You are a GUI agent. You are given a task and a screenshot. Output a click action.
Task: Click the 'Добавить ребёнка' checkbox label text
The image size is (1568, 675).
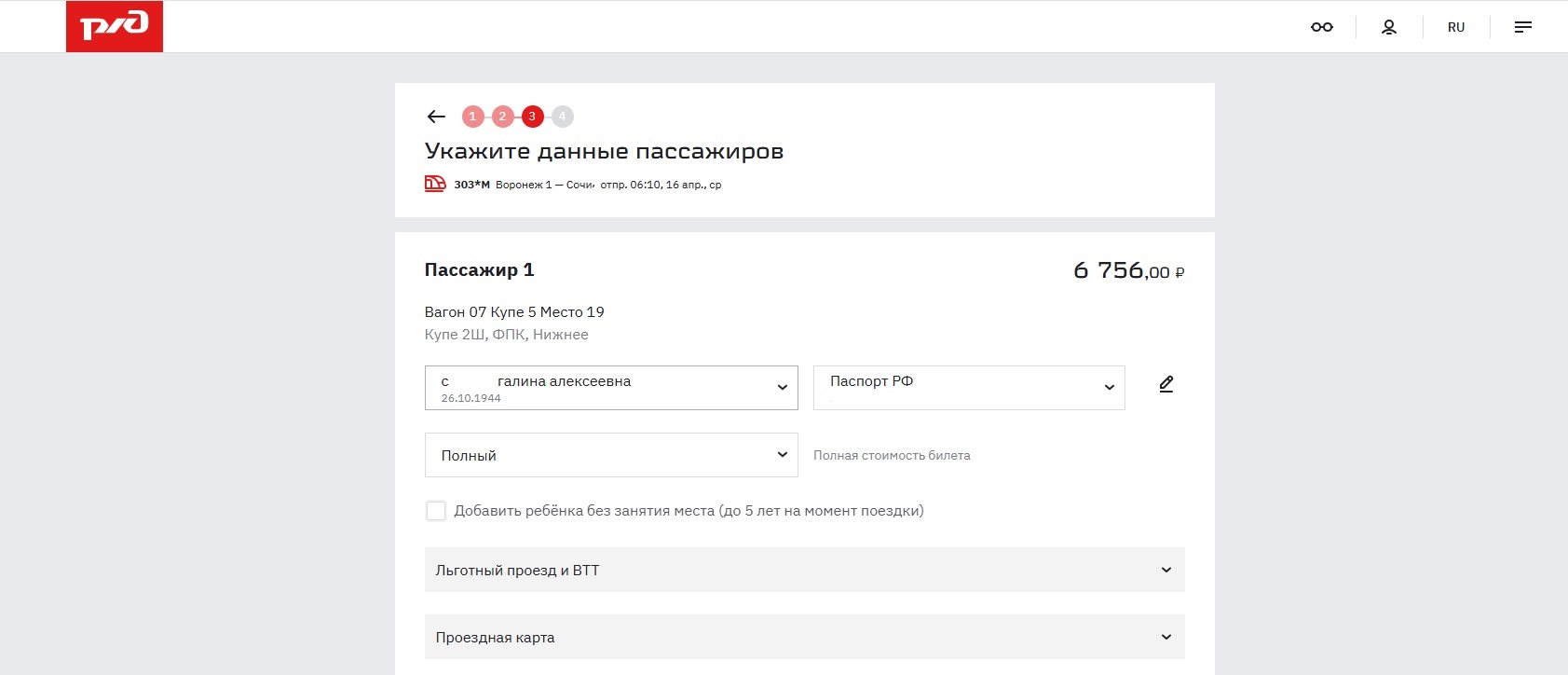tap(689, 511)
